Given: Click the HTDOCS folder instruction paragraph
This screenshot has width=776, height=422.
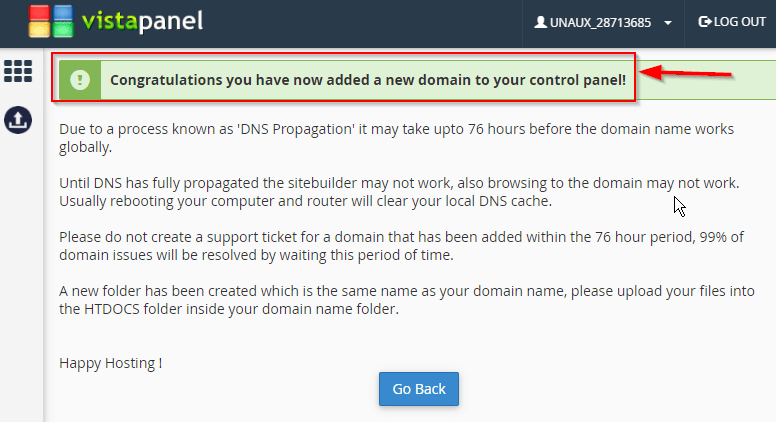Looking at the screenshot, I should 407,300.
